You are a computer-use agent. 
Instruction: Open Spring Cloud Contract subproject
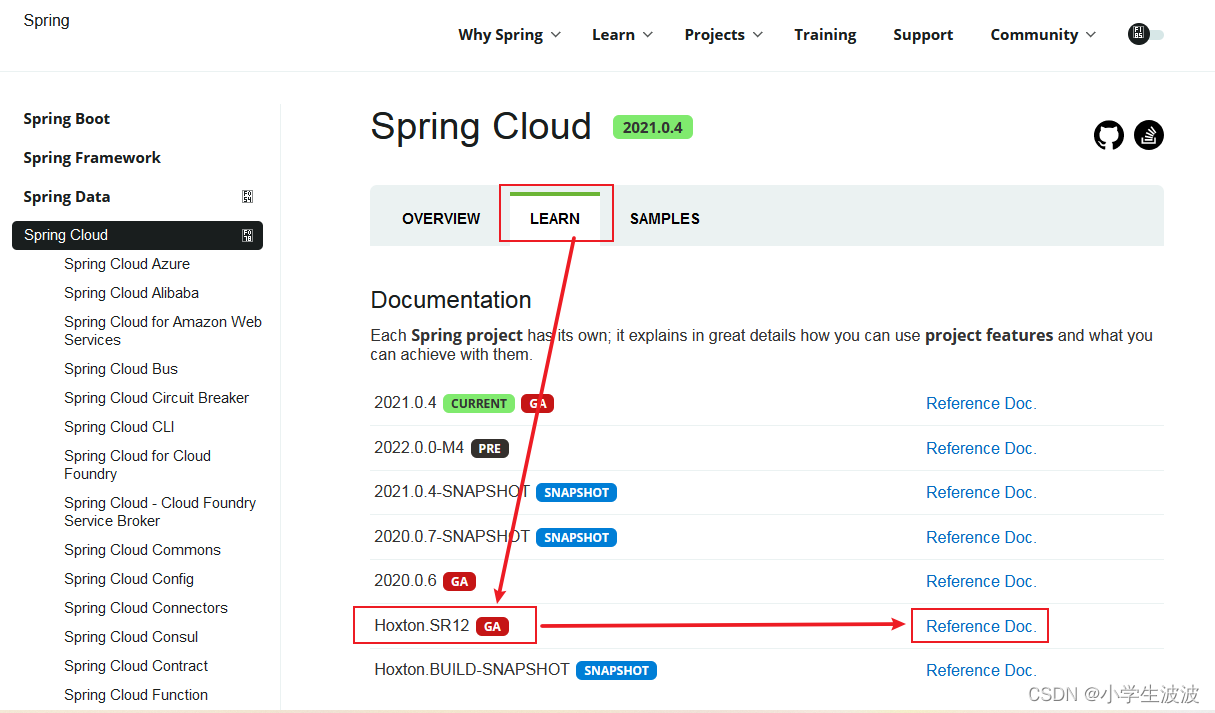pyautogui.click(x=136, y=666)
